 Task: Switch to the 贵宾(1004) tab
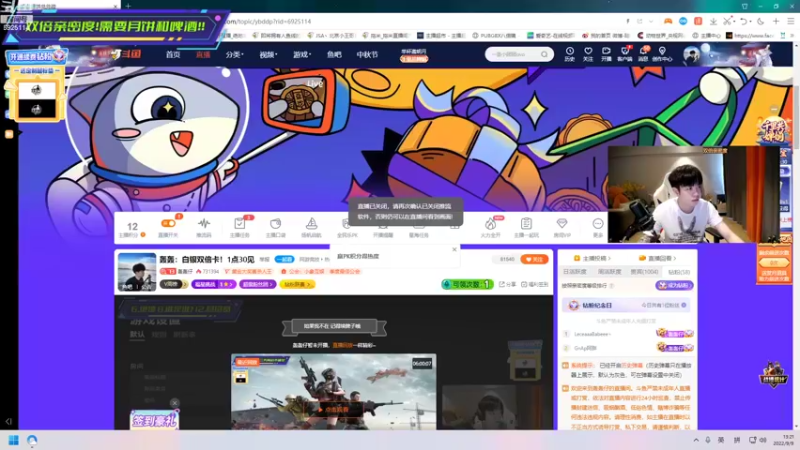(x=644, y=272)
